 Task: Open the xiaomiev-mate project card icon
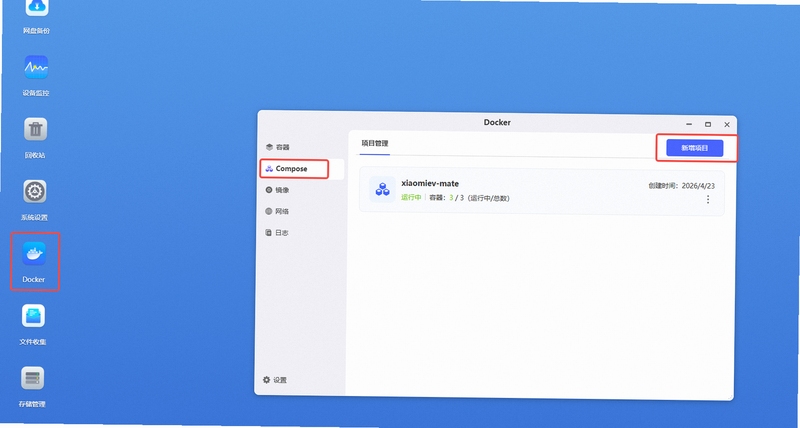click(382, 189)
